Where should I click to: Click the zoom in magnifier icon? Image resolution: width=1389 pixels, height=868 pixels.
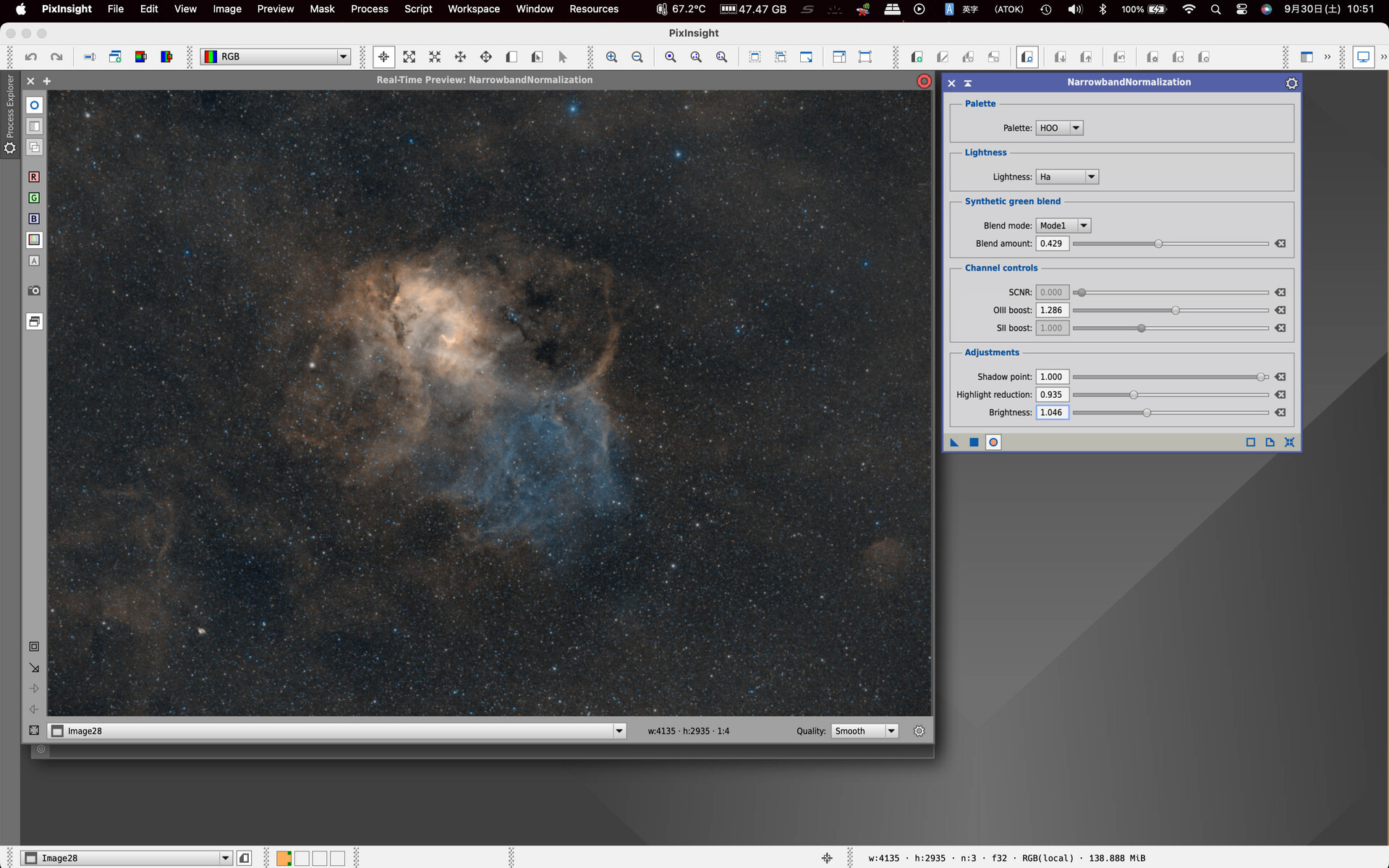pyautogui.click(x=611, y=57)
